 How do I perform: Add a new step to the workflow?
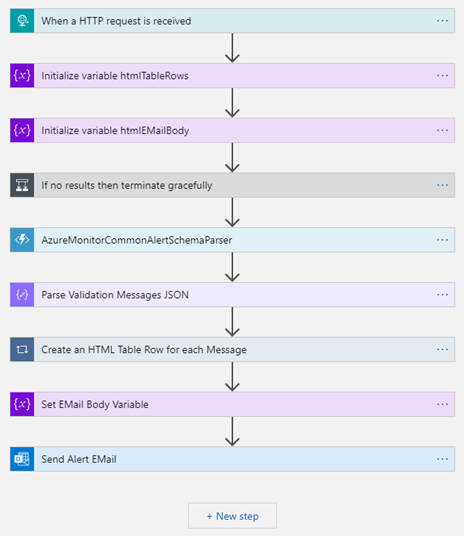point(233,516)
